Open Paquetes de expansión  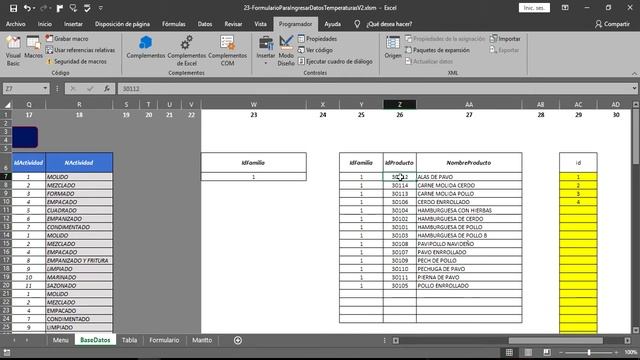[437, 50]
